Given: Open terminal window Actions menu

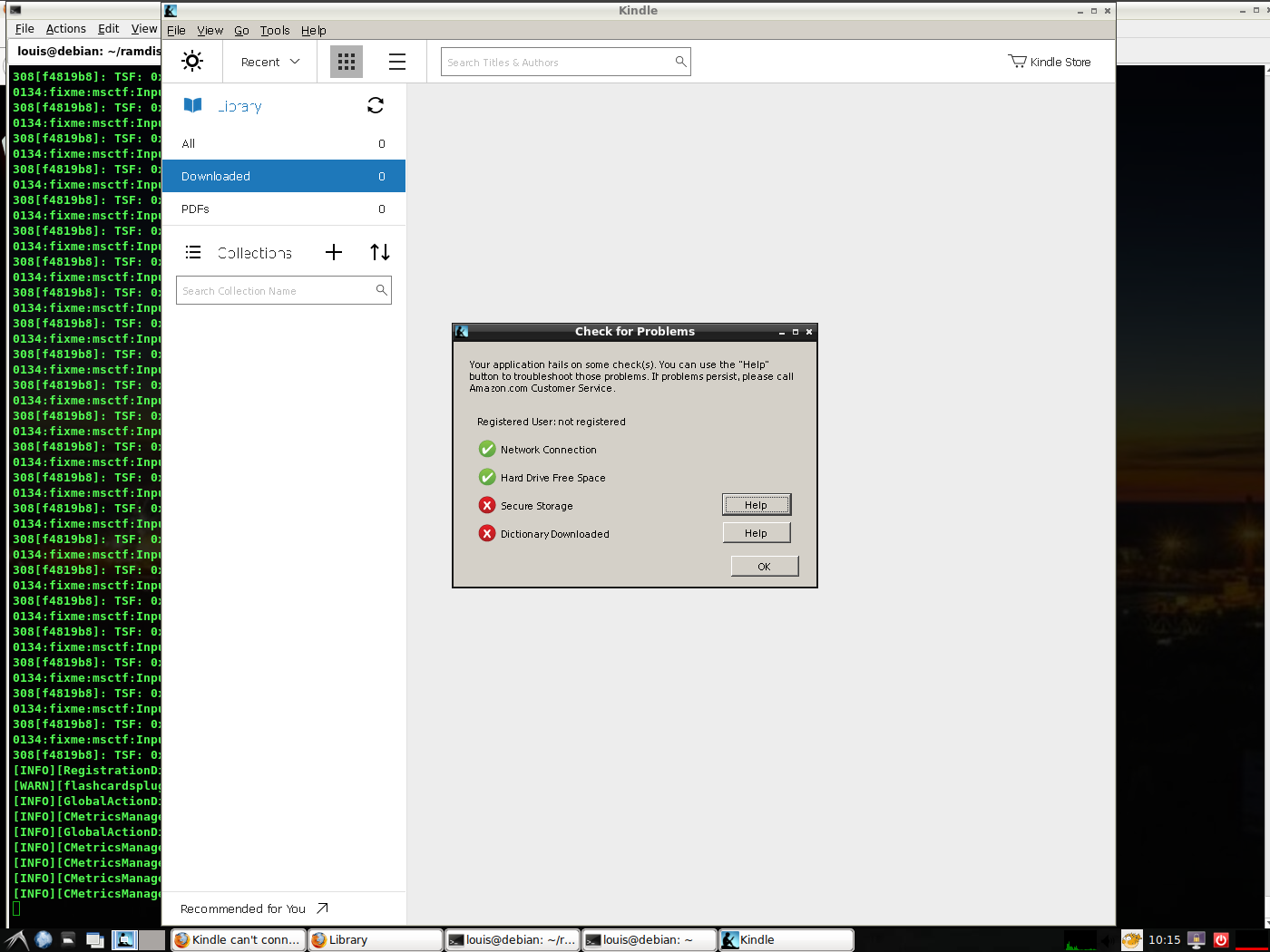Looking at the screenshot, I should (66, 29).
